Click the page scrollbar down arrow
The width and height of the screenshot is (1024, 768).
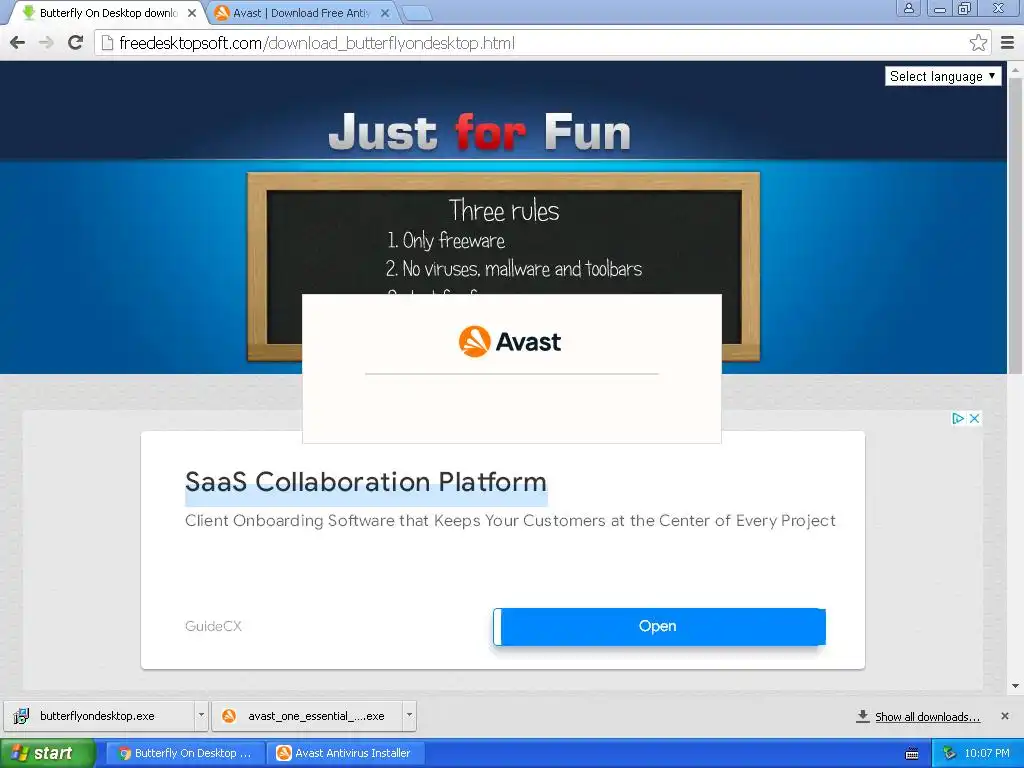pos(1016,686)
